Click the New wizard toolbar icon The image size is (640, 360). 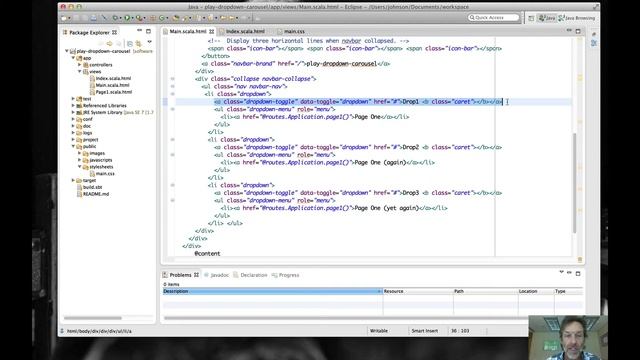(63, 18)
